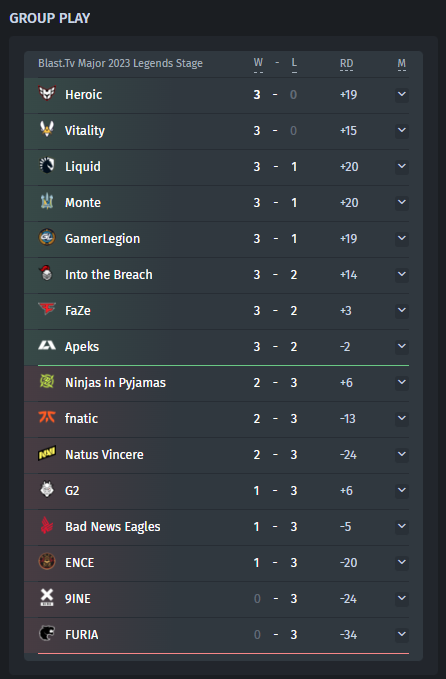Click the FaZe red logo
This screenshot has width=446, height=679.
(47, 309)
